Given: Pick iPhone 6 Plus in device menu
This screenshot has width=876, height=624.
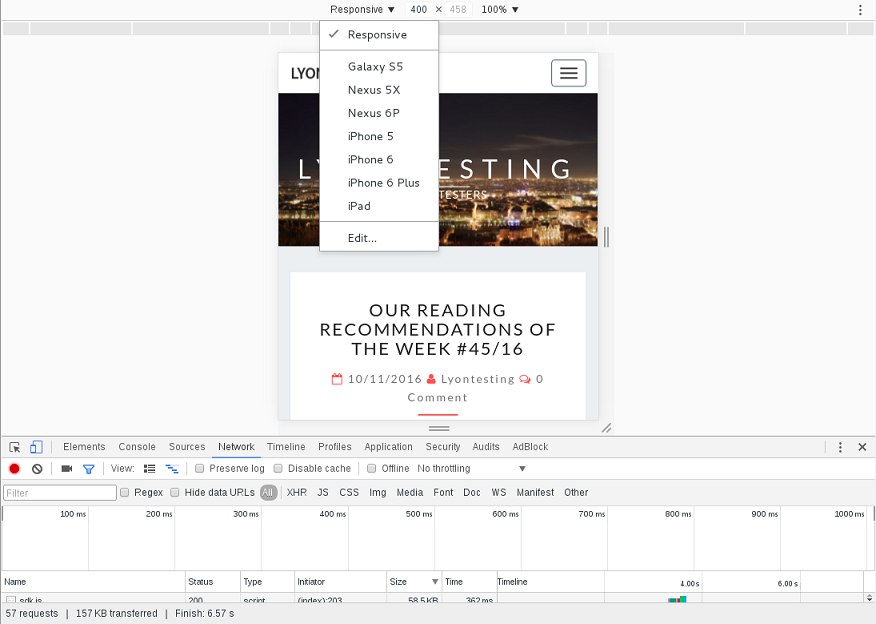Looking at the screenshot, I should pyautogui.click(x=379, y=183).
